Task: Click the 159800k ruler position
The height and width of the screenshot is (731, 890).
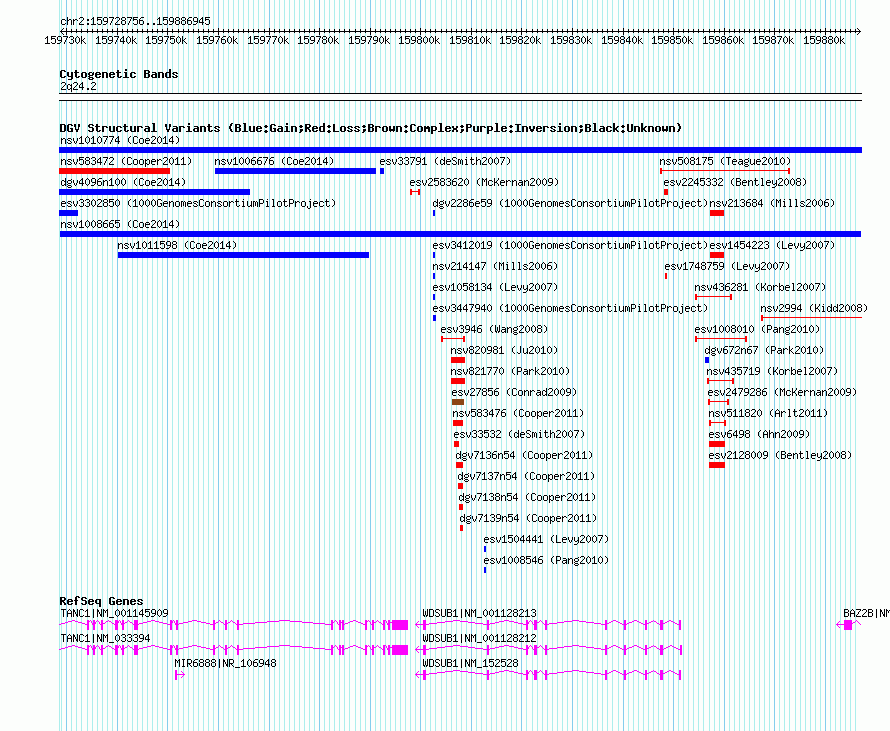Action: click(419, 40)
